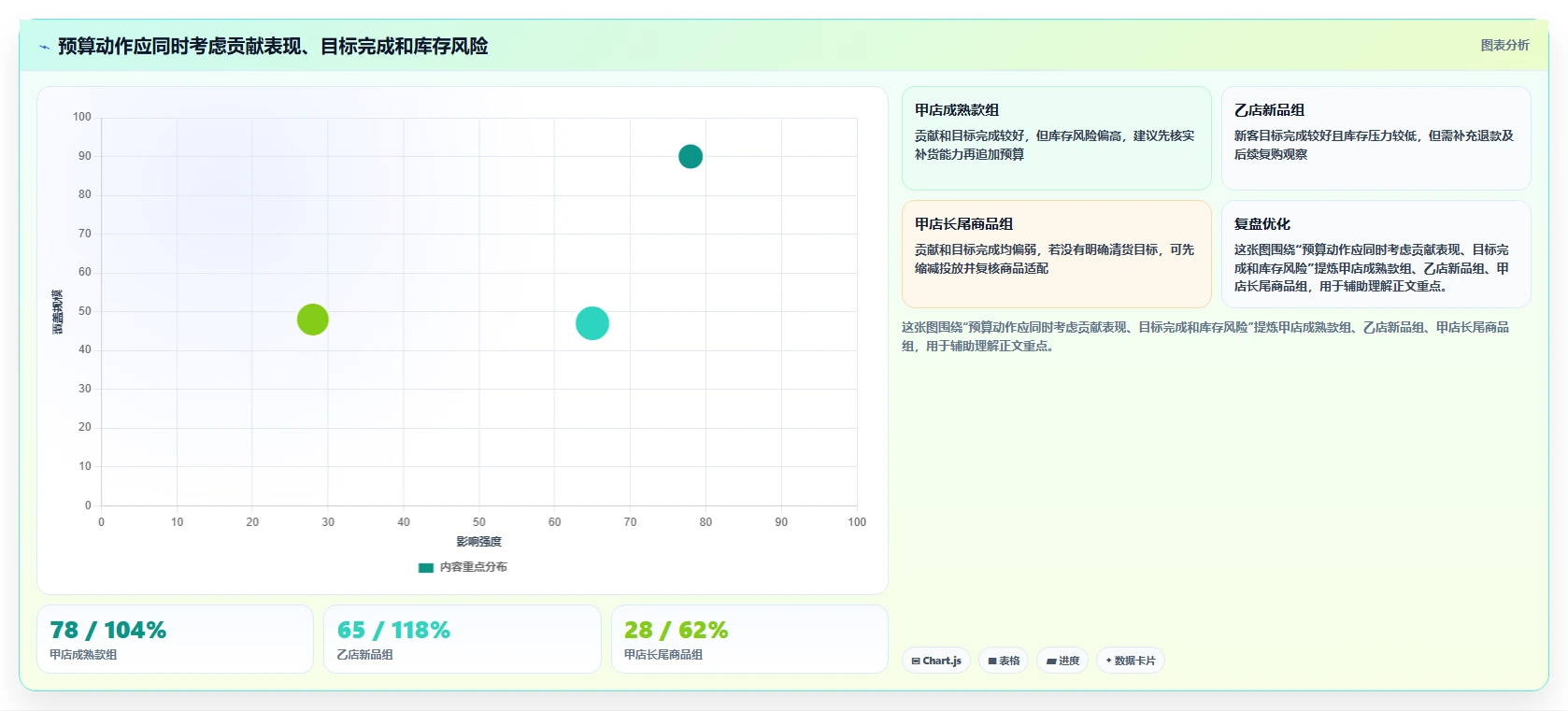Click the x-axis label 影响强度
This screenshot has width=1568, height=711.
pos(479,542)
